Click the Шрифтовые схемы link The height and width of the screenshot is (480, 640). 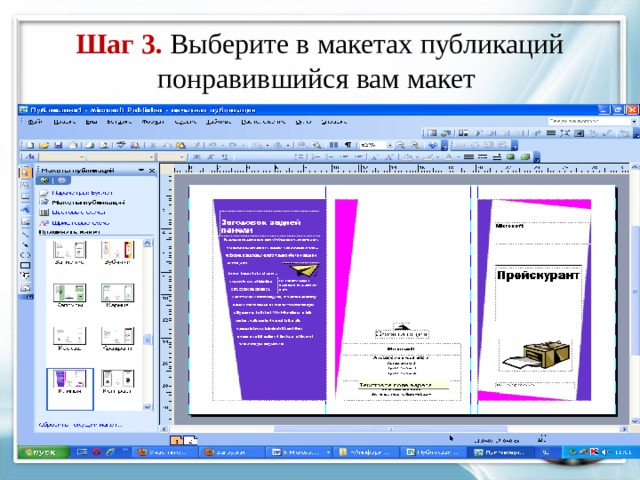pos(81,223)
